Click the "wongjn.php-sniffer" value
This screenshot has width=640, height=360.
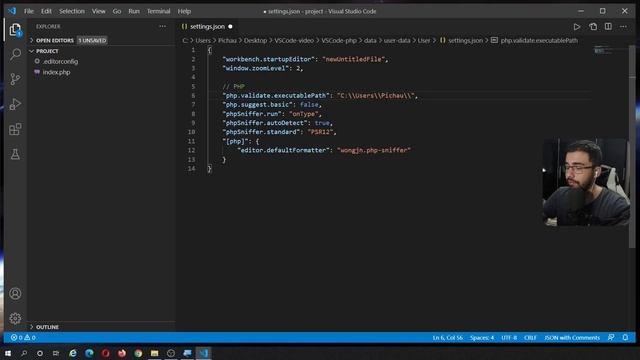pos(374,150)
